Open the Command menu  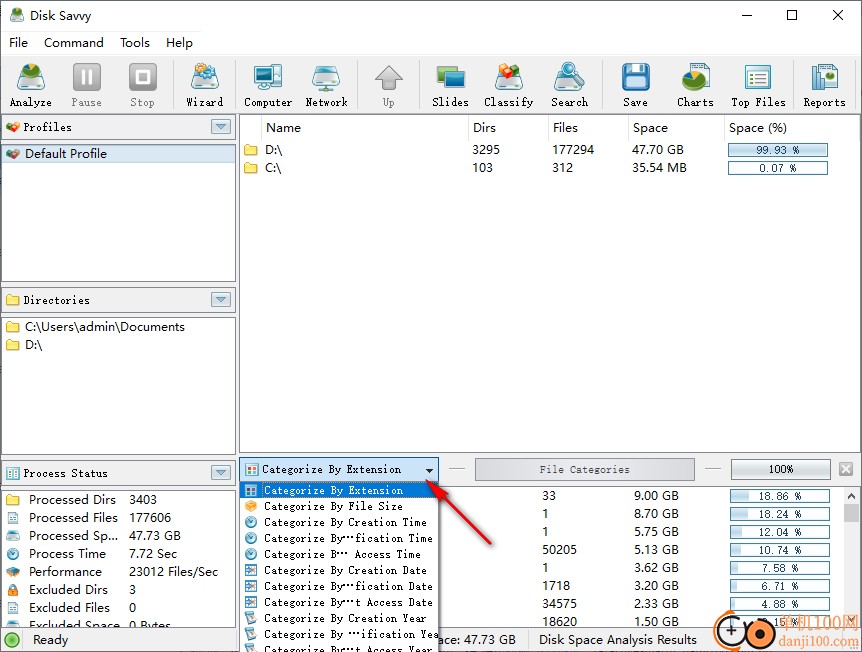[x=74, y=42]
